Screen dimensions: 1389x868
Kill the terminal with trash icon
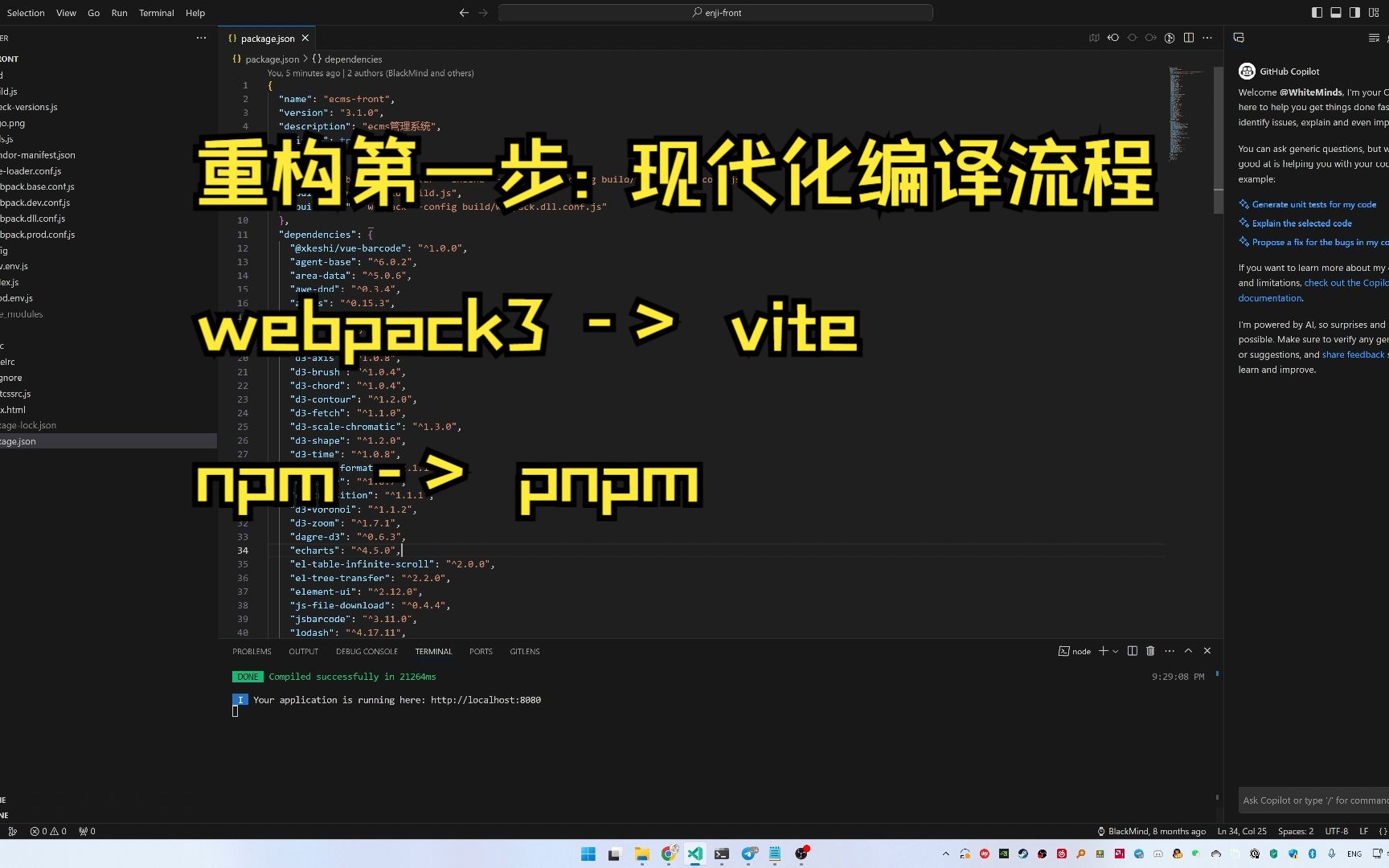click(1150, 651)
